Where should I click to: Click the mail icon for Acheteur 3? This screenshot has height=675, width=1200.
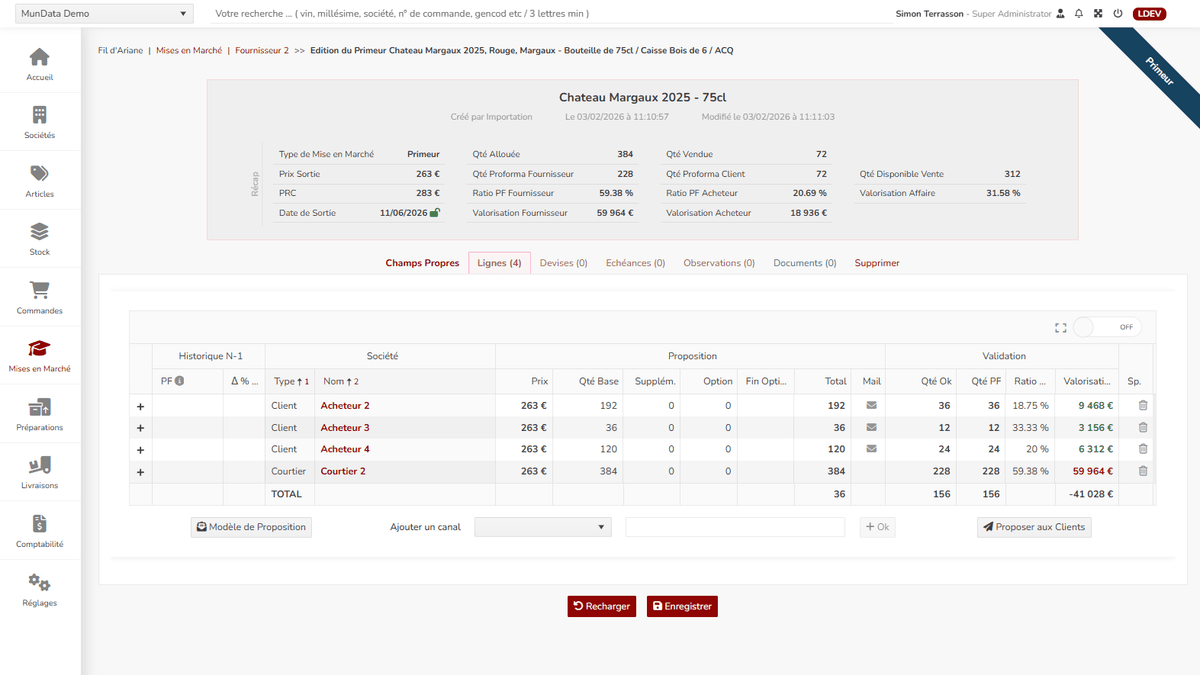pos(871,428)
